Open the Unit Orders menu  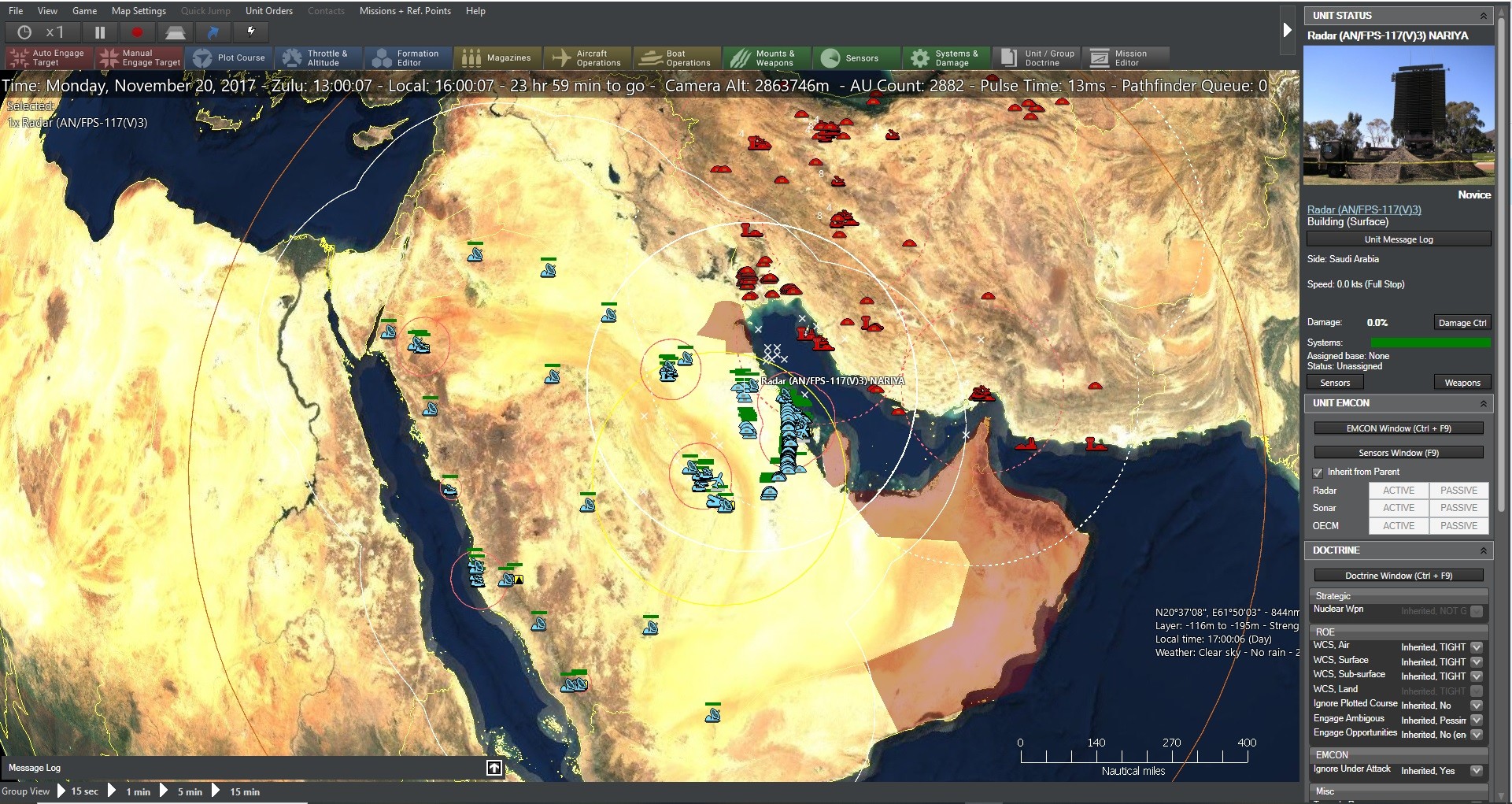268,10
